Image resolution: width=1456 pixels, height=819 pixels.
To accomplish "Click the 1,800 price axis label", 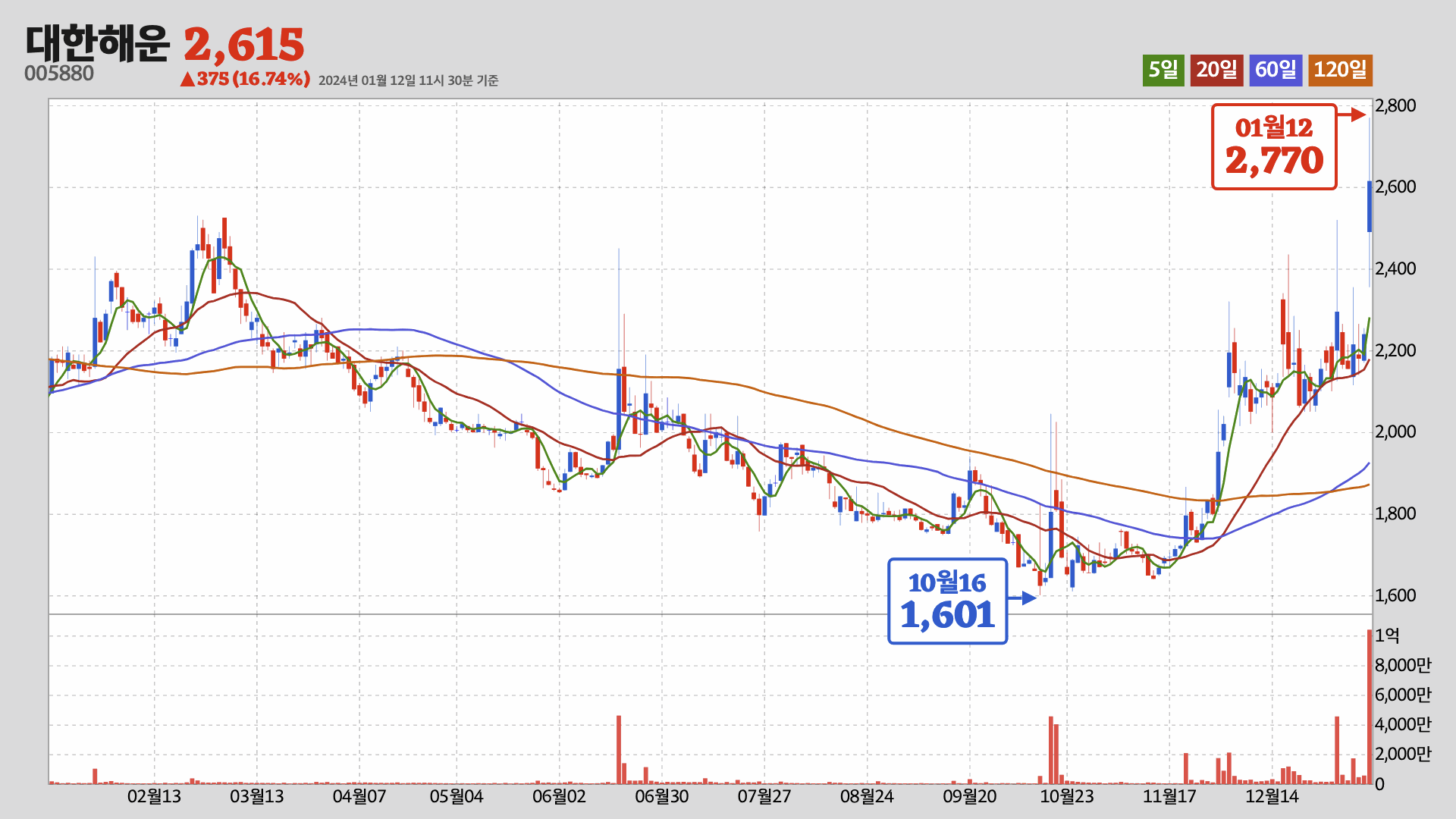I will pos(1395,513).
